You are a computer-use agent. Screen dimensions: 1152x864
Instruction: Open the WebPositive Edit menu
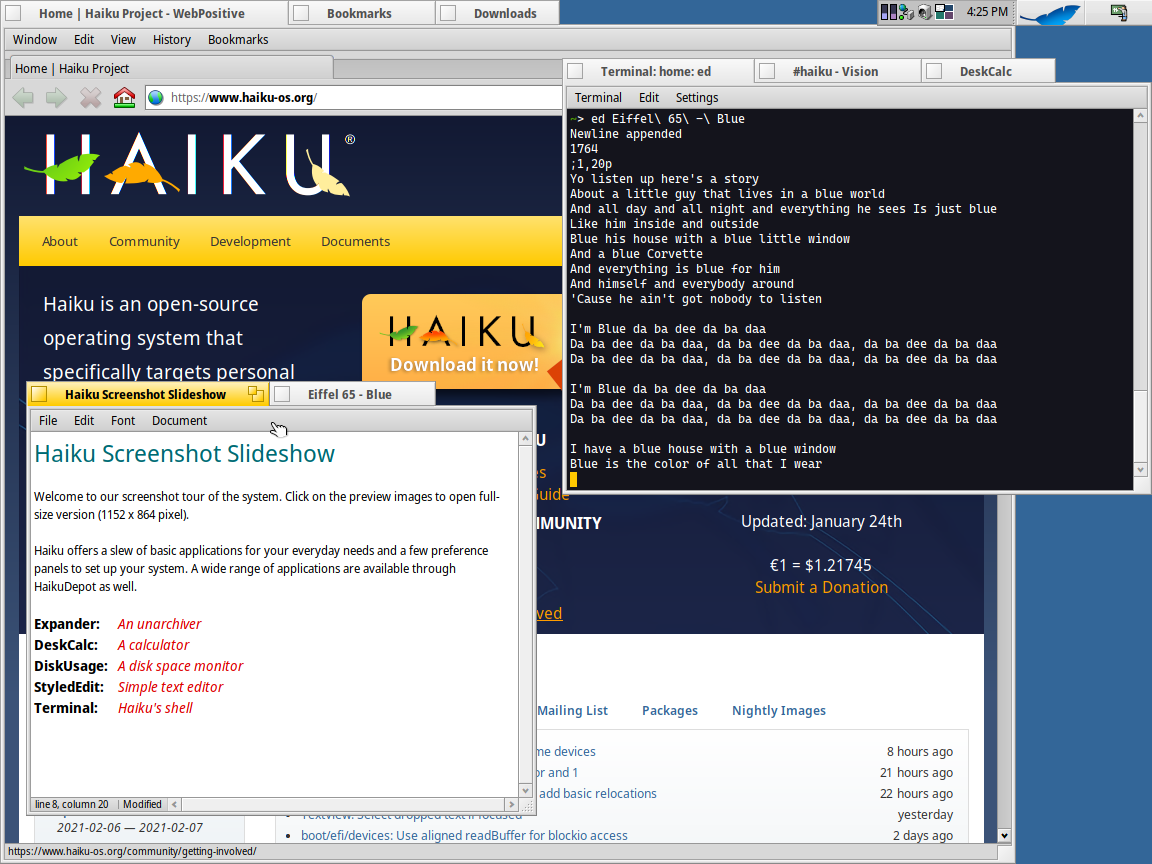pyautogui.click(x=84, y=40)
